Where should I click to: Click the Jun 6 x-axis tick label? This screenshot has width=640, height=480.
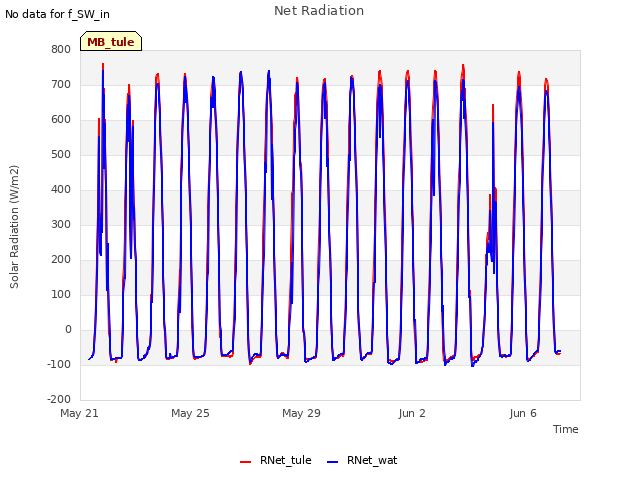coord(523,413)
